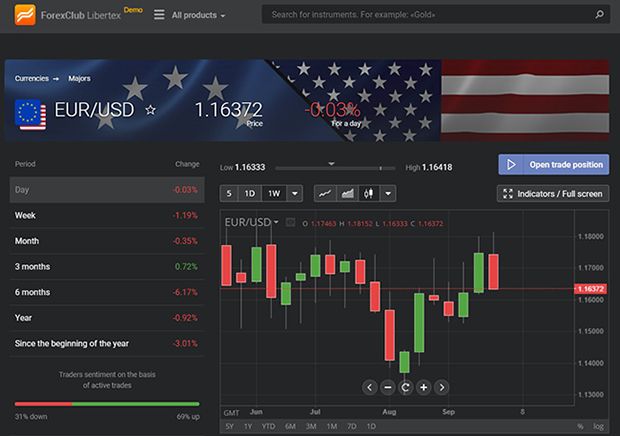
Task: Select the 6M range at chart bottom
Action: pyautogui.click(x=290, y=427)
